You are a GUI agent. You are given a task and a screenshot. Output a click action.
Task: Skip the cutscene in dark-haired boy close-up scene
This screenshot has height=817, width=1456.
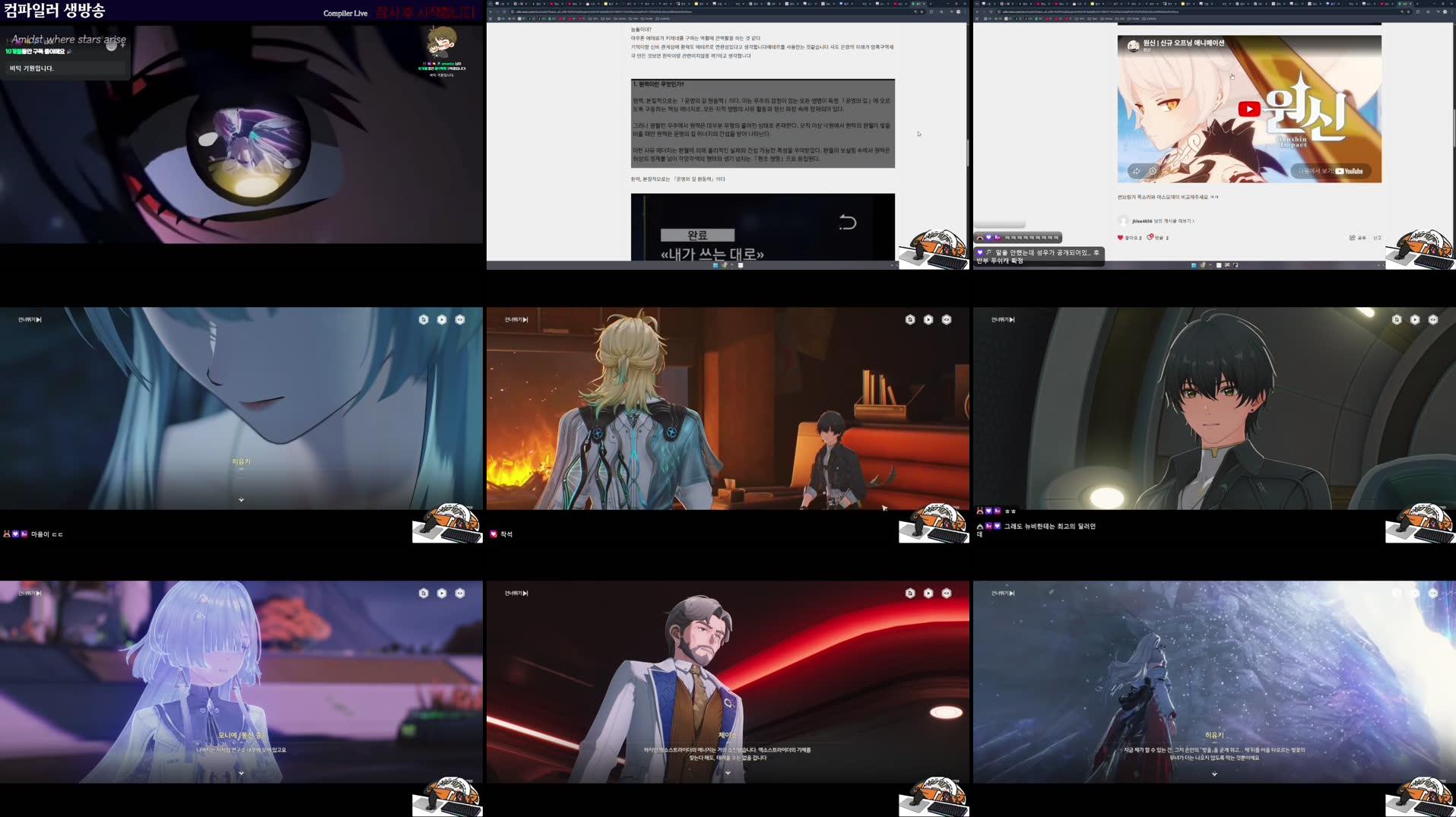click(x=1003, y=320)
